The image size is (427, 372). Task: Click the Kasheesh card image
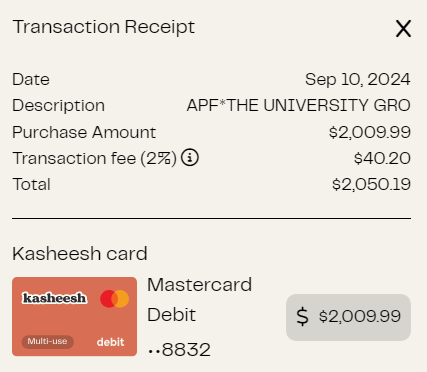tap(75, 317)
